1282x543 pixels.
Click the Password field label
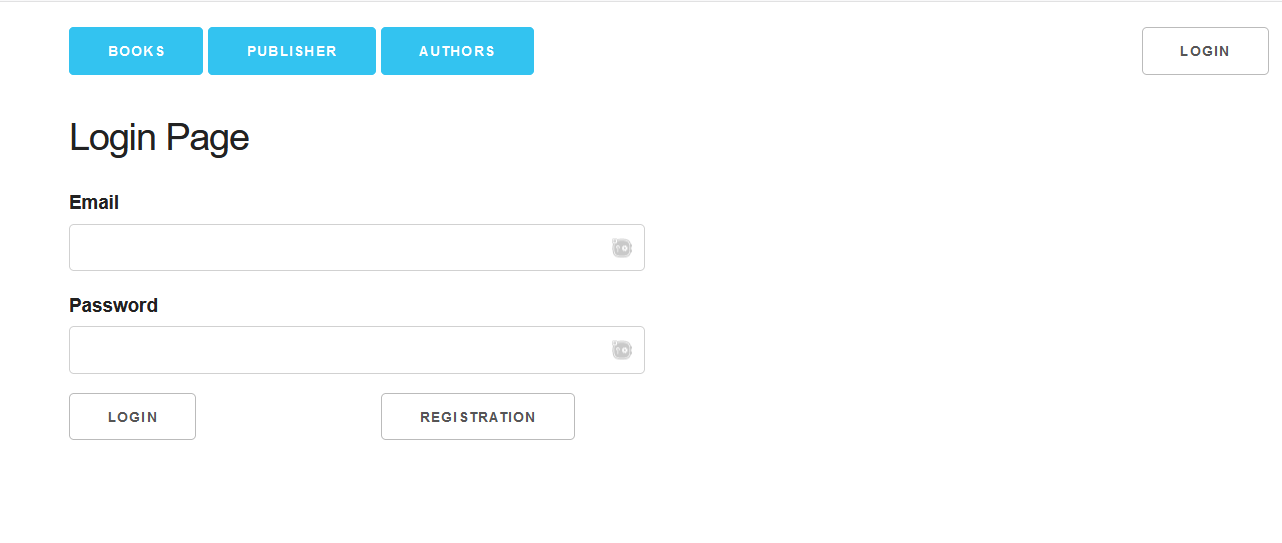(113, 305)
